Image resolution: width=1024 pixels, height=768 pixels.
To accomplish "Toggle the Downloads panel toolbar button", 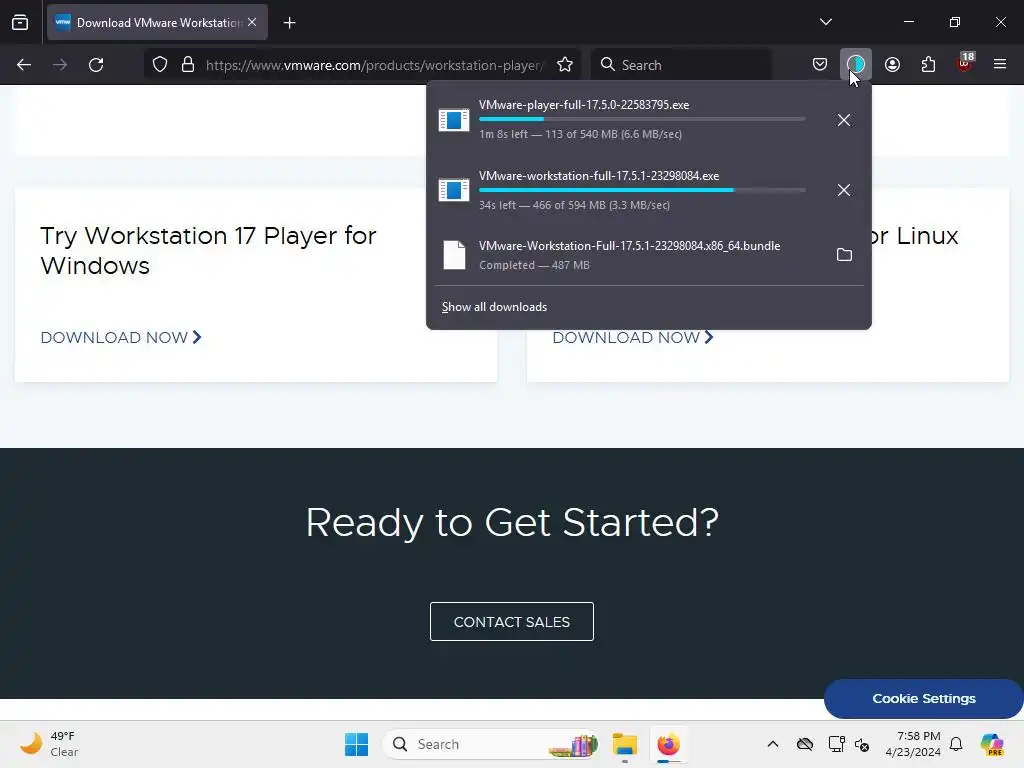I will 856,64.
